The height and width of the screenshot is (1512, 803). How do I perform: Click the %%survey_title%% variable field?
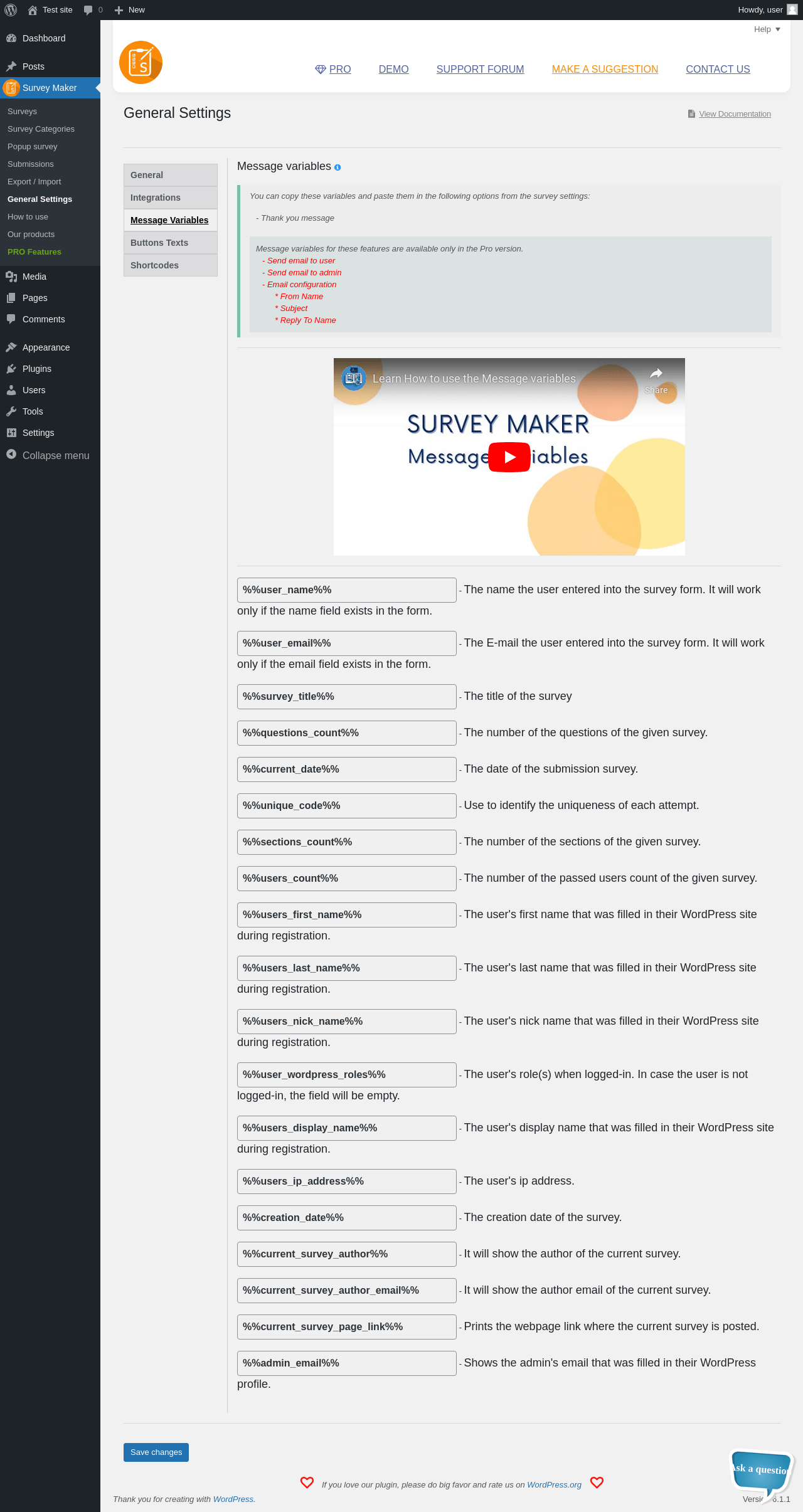(347, 697)
